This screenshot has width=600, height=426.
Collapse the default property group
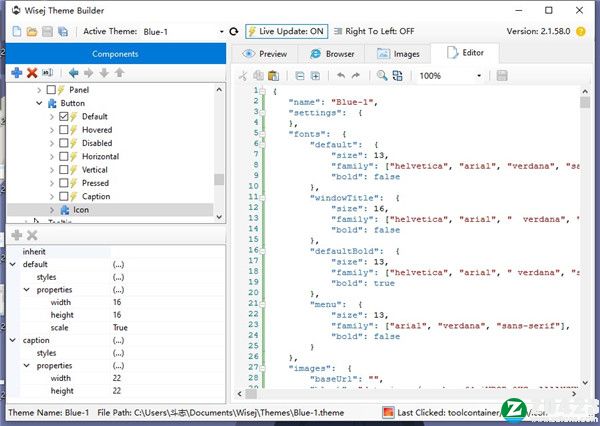point(13,264)
